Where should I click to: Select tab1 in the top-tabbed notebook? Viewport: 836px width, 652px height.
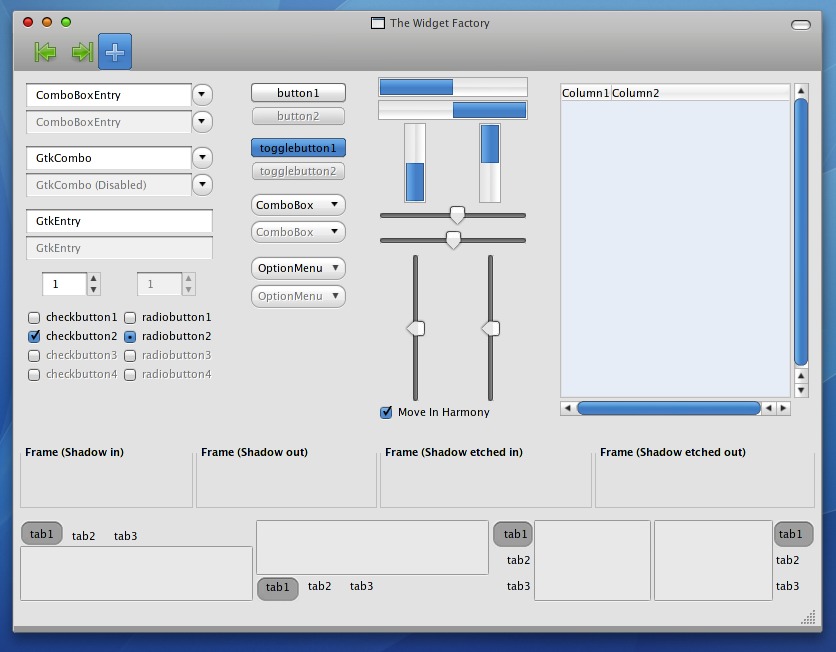point(42,534)
